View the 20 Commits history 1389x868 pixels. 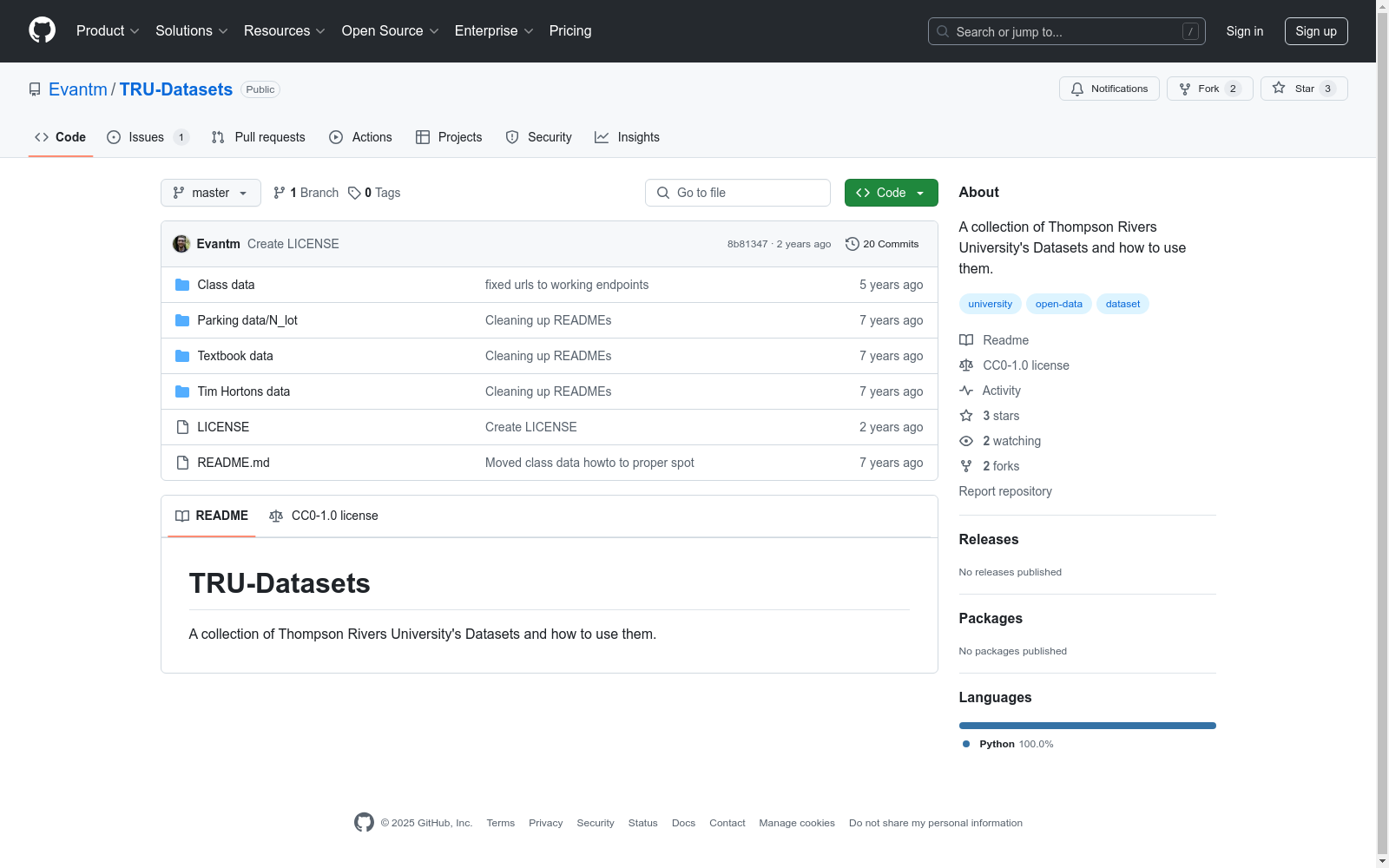[882, 244]
